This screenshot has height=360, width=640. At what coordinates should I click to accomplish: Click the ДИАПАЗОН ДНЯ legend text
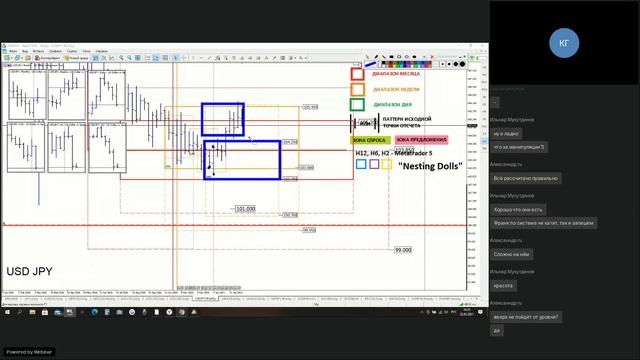393,105
